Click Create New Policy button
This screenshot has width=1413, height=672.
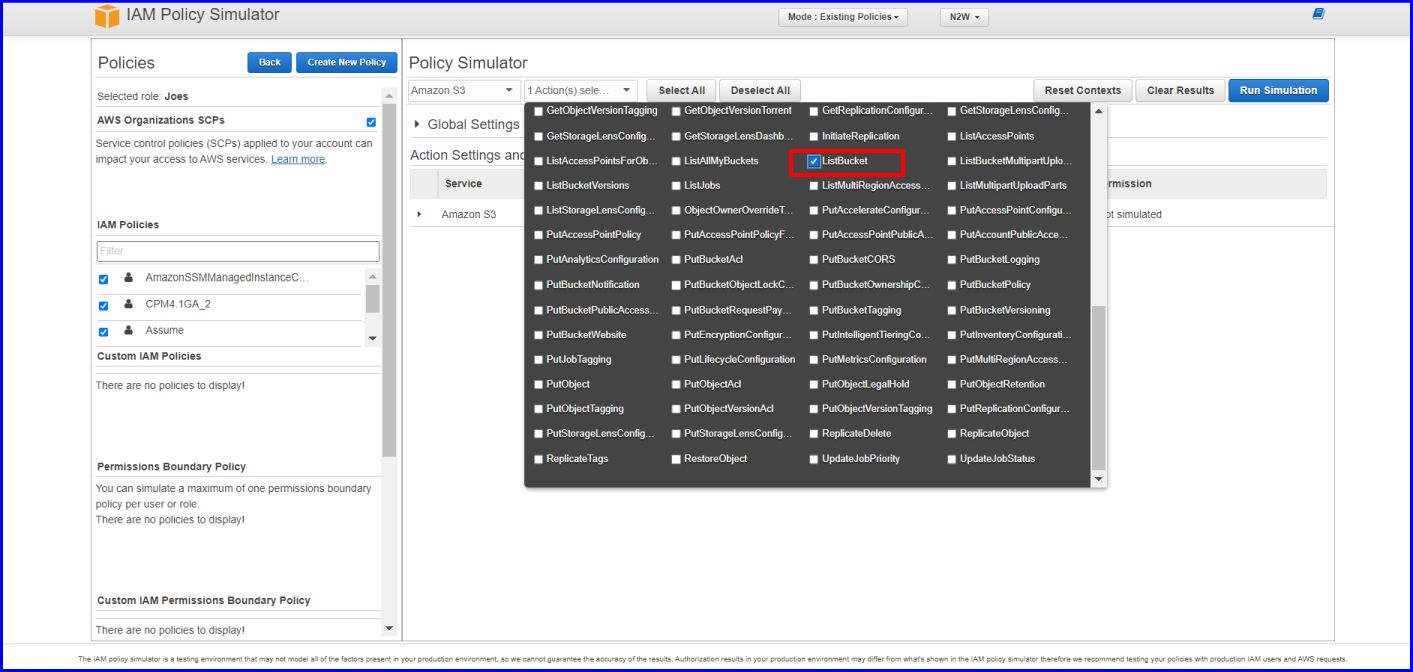347,62
